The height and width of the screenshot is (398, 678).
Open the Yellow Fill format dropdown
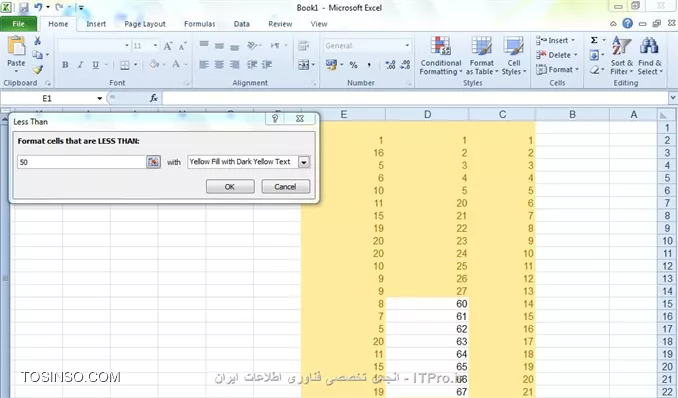[304, 162]
